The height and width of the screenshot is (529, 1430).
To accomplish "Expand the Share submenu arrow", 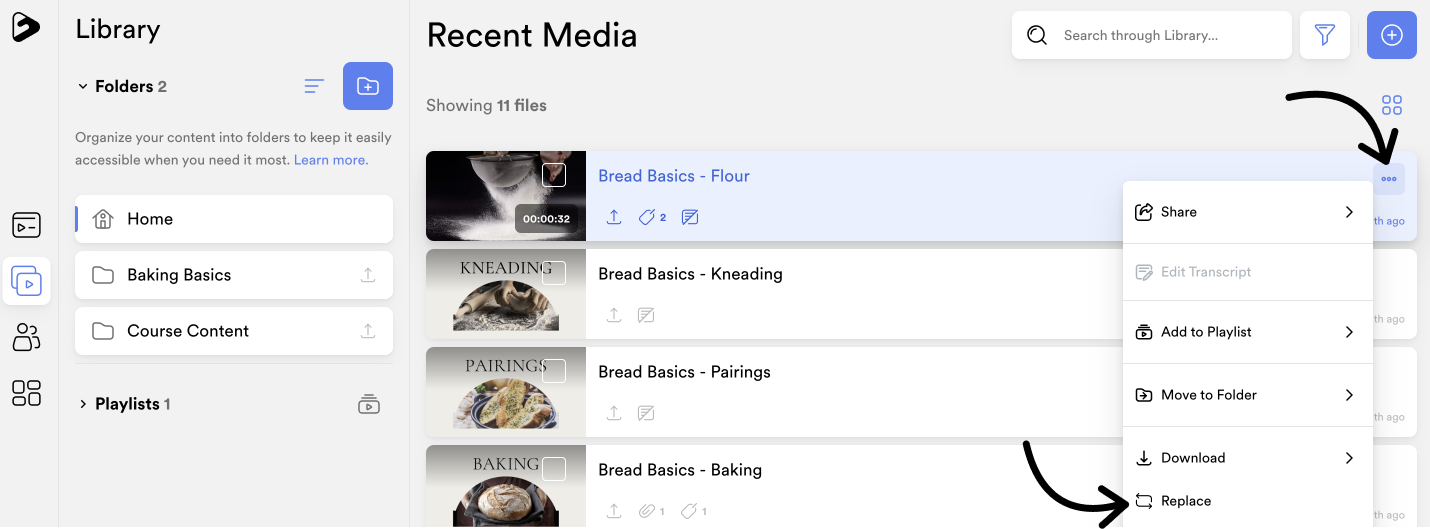I will pos(1349,212).
